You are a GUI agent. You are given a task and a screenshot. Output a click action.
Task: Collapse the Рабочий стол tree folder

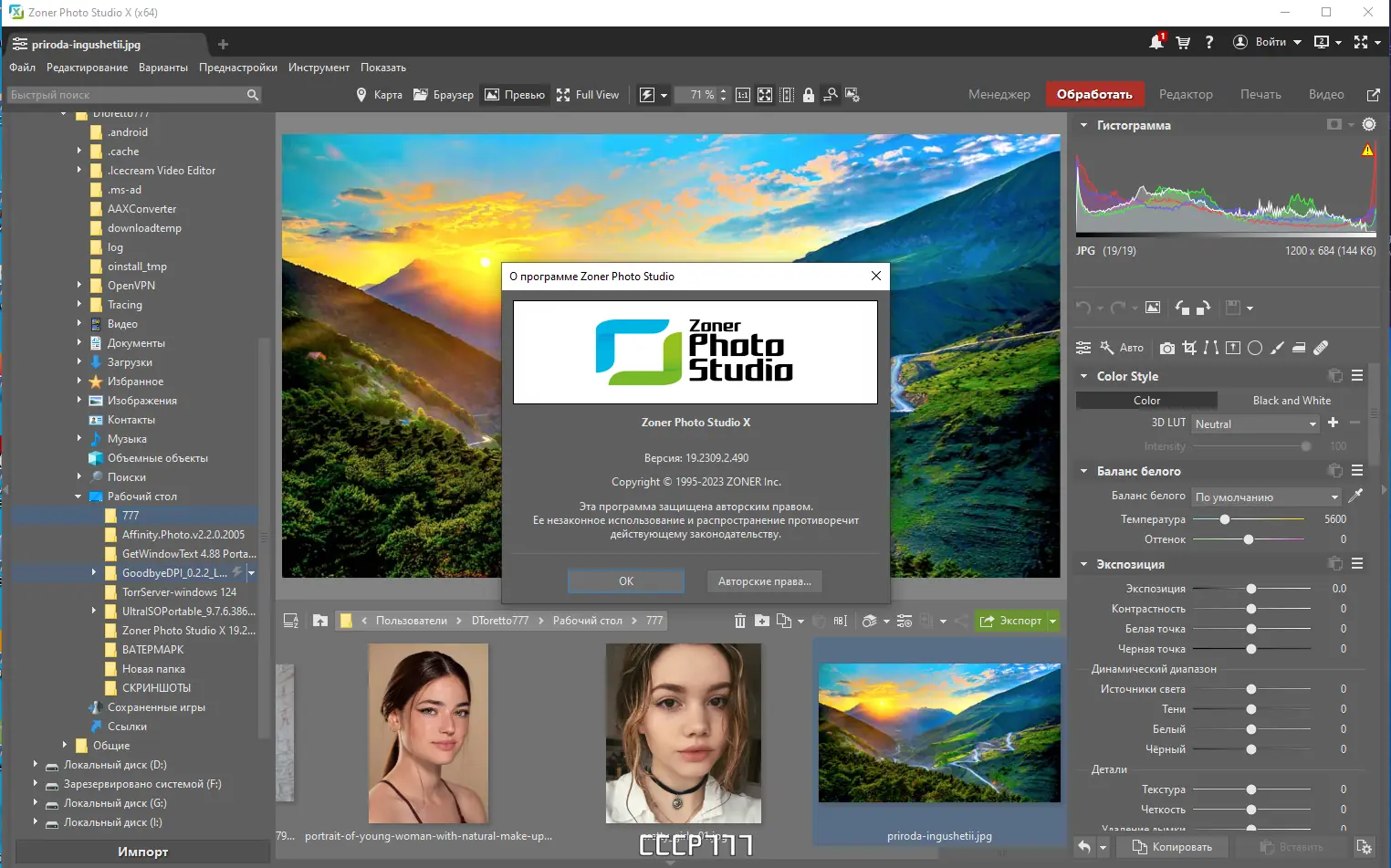78,497
